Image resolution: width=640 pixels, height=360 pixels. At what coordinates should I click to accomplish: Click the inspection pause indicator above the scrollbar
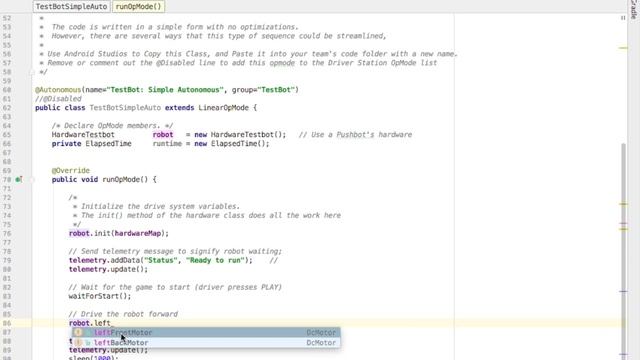click(x=623, y=18)
